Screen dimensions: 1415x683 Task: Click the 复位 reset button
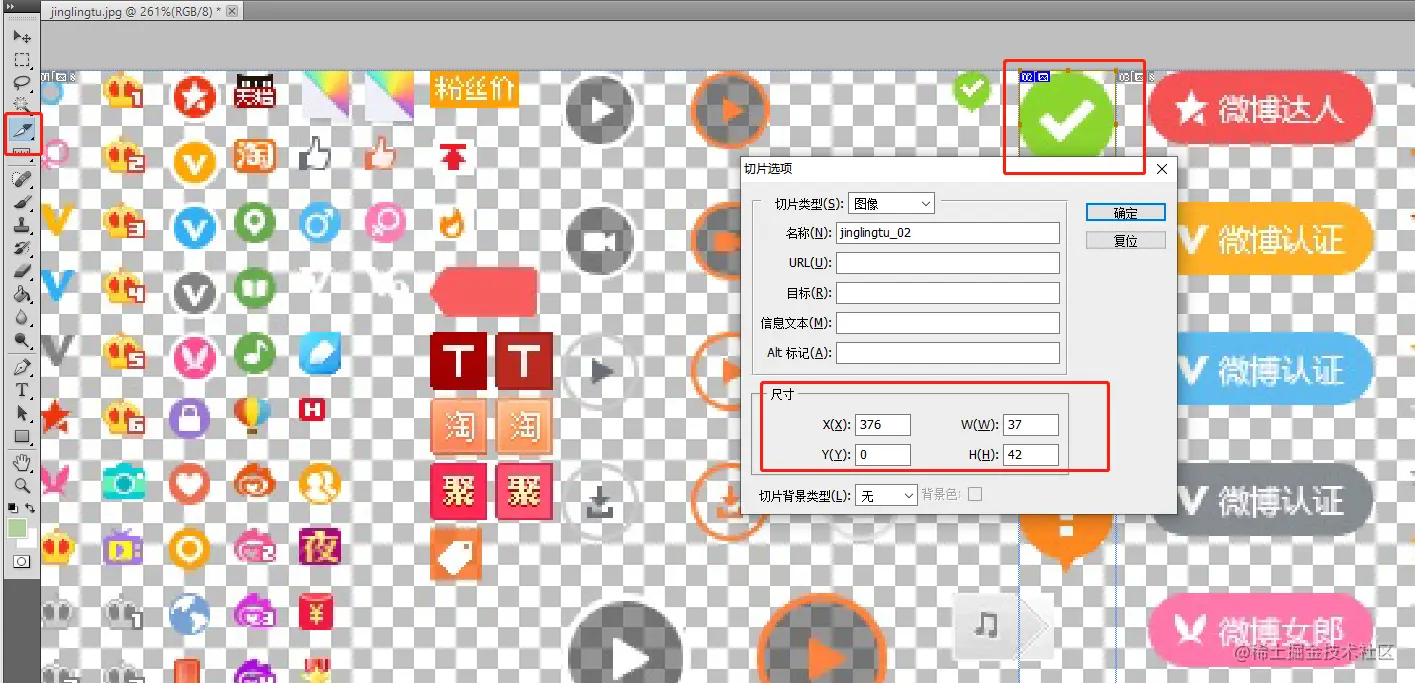click(1126, 241)
